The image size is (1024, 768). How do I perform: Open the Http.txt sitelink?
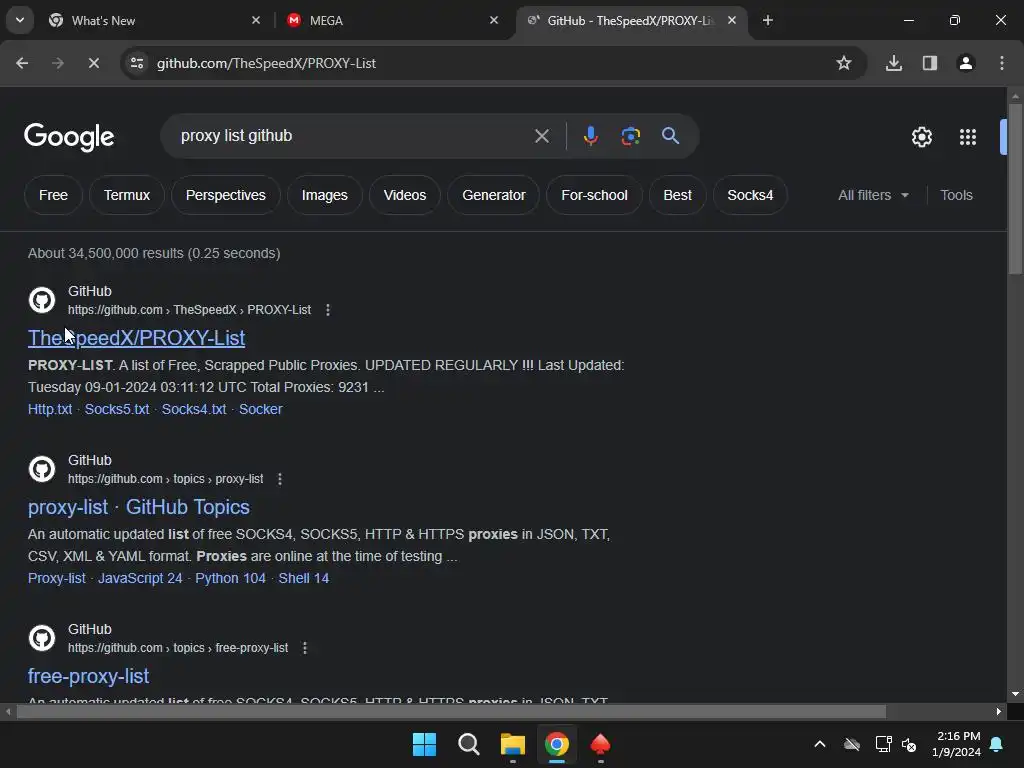coord(50,409)
